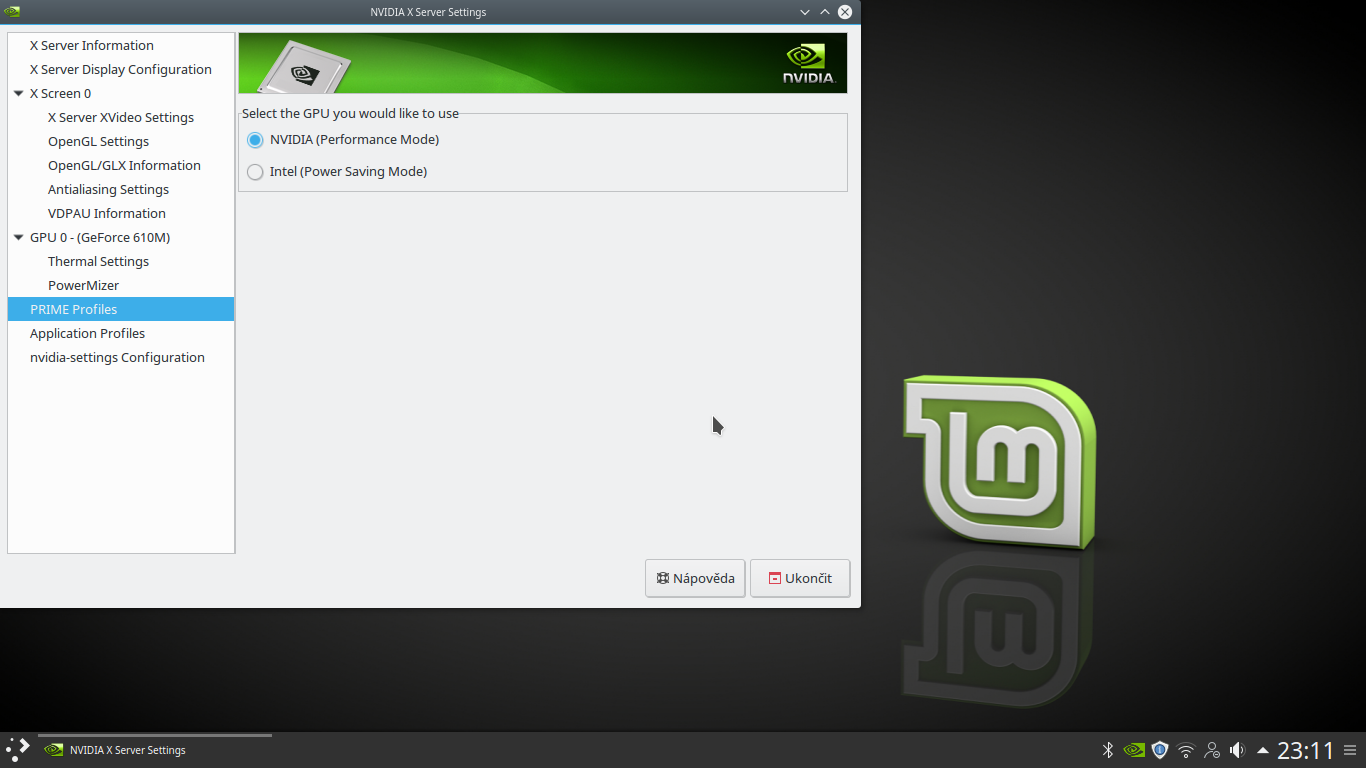Collapse the GPU 0 (GeForce 610M) branch
The height and width of the screenshot is (768, 1366).
[18, 237]
